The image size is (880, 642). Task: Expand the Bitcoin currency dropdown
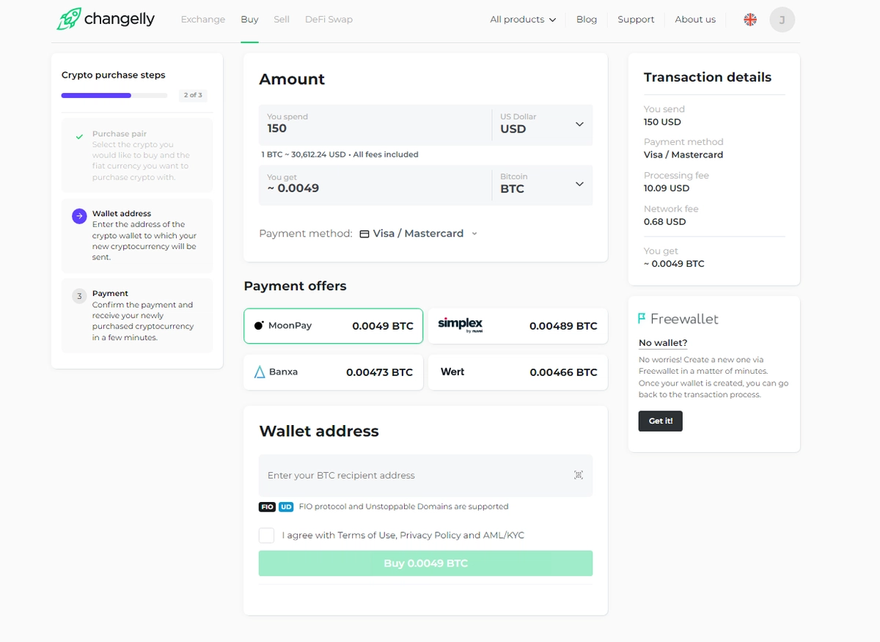click(578, 184)
